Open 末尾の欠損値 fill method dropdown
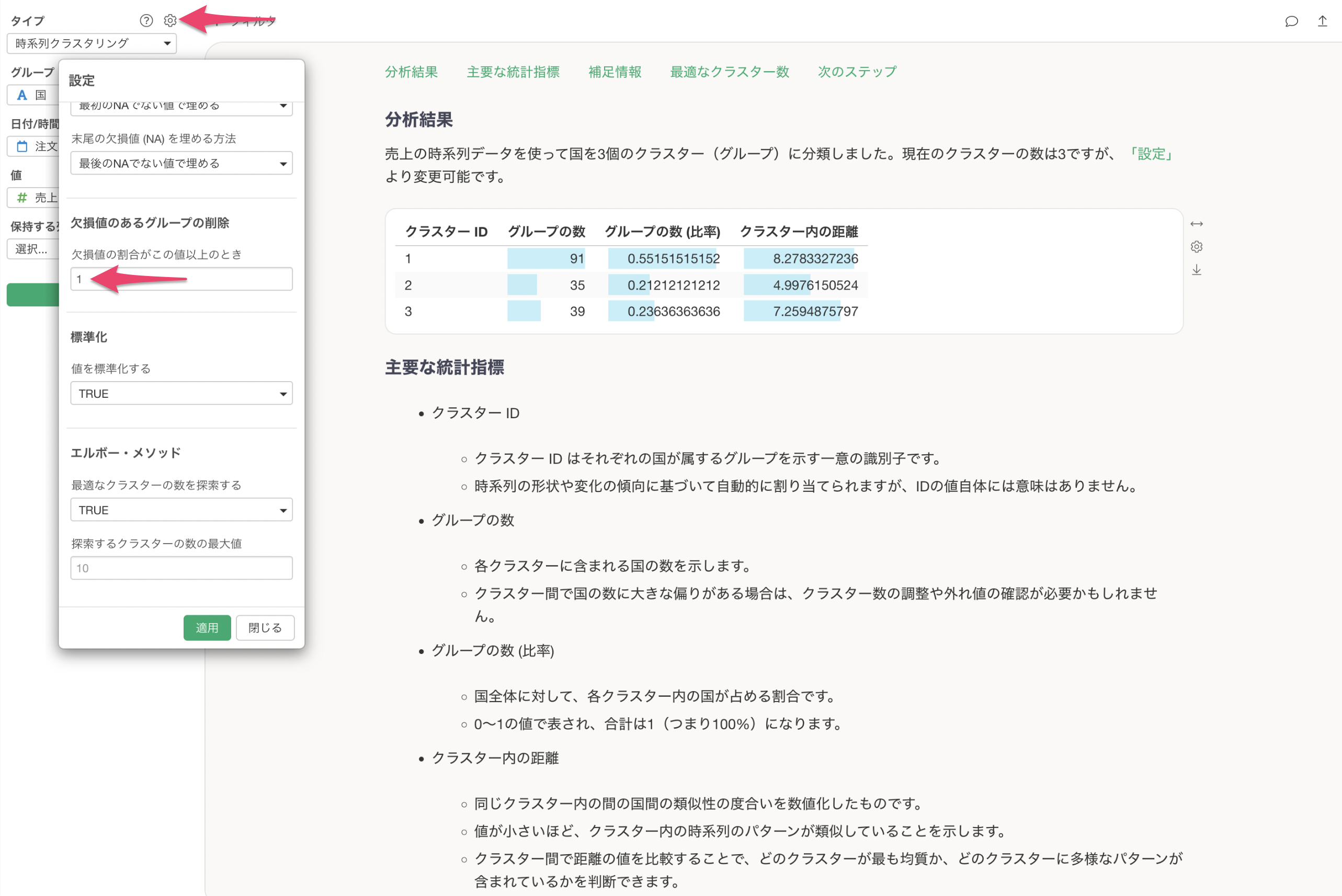Image resolution: width=1342 pixels, height=896 pixels. pos(181,164)
